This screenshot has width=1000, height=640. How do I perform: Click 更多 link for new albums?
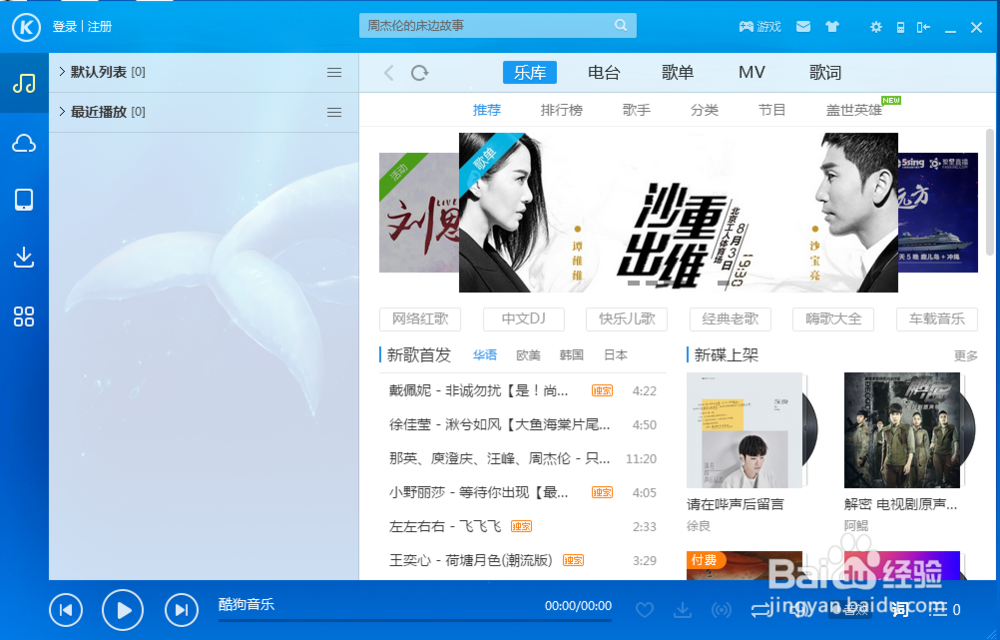966,356
